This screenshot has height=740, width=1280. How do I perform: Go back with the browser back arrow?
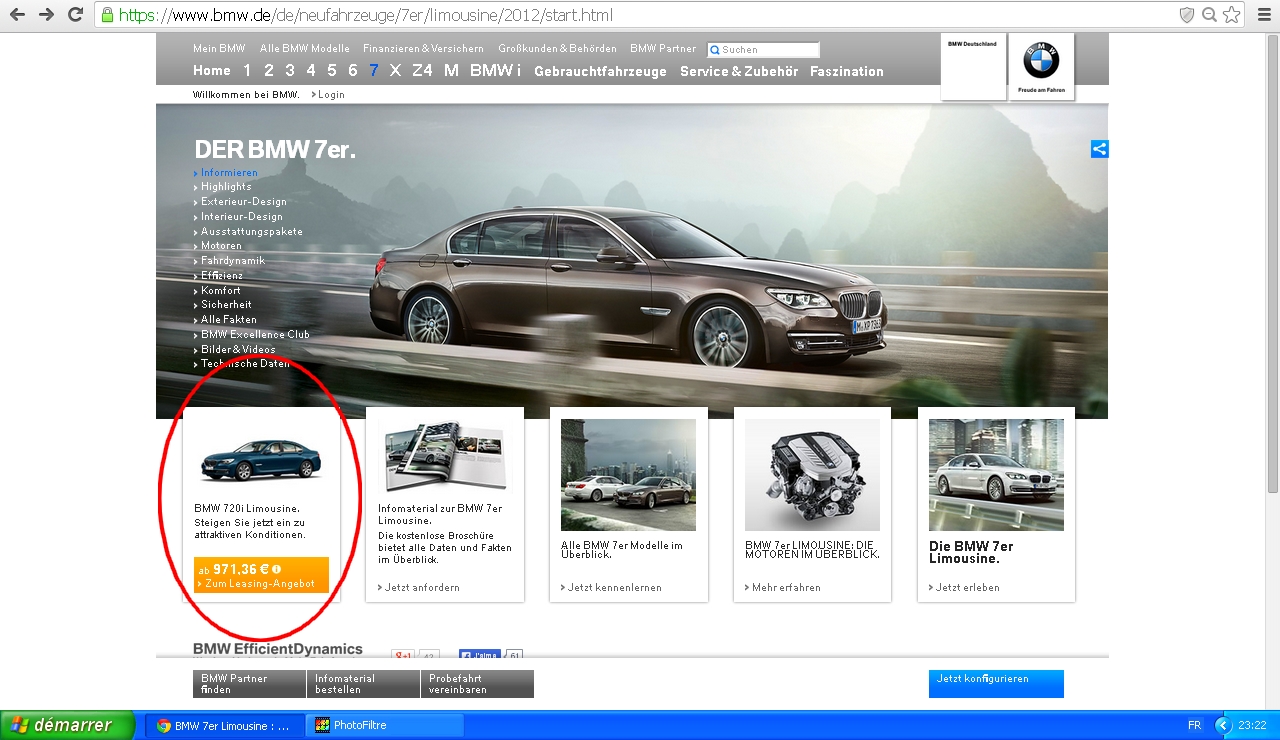[19, 15]
